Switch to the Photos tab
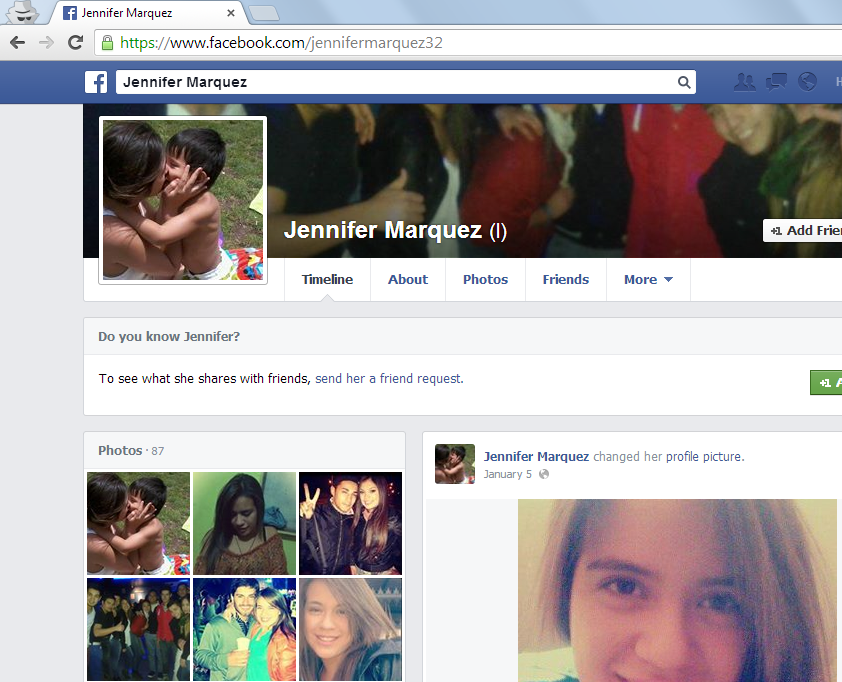Image resolution: width=842 pixels, height=682 pixels. click(x=485, y=279)
